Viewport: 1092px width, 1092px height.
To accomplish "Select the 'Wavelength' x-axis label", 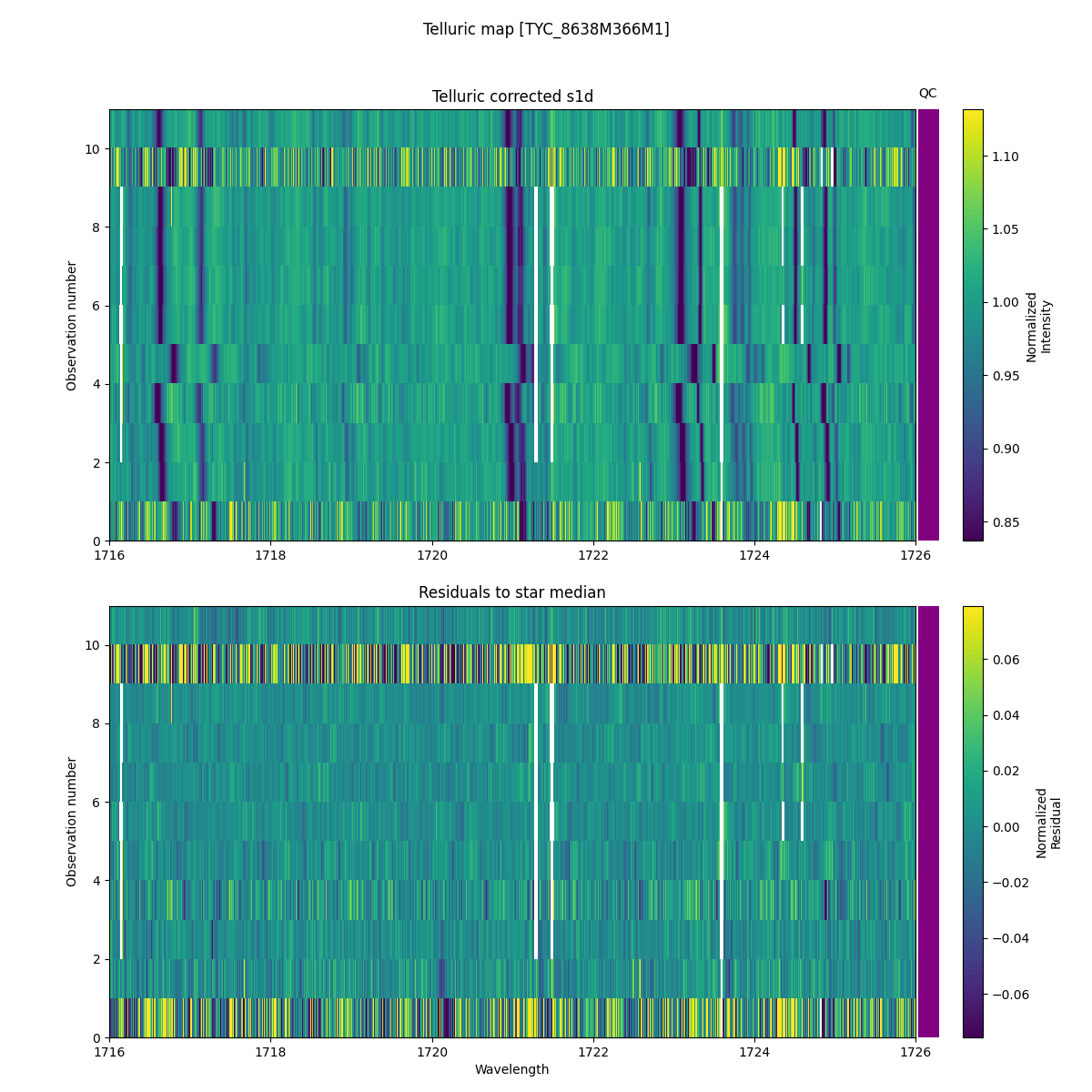I will pos(512,1069).
